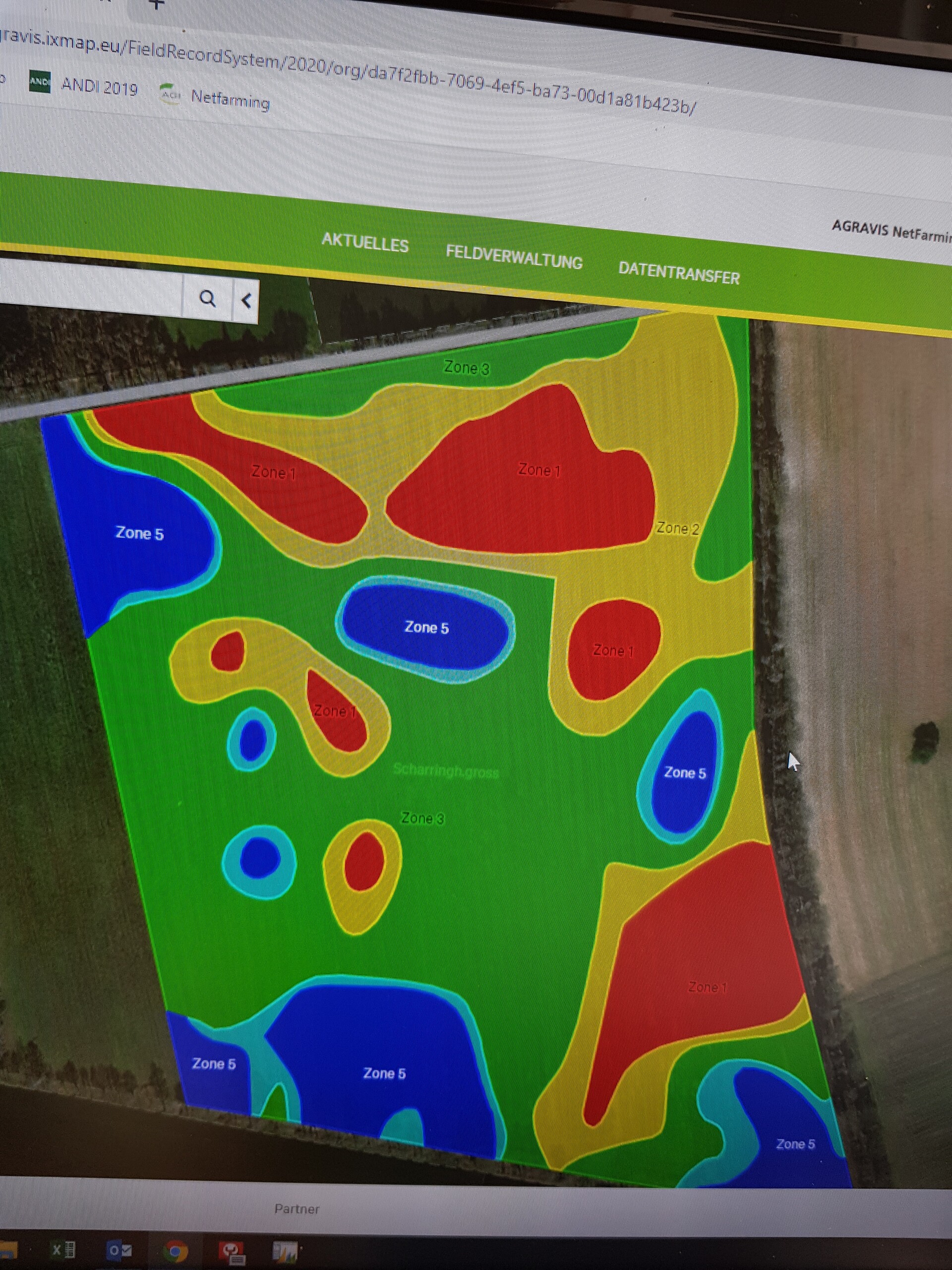This screenshot has width=952, height=1270.
Task: Select Zone 5 in the bottom-left corner blue area
Action: coord(214,1063)
